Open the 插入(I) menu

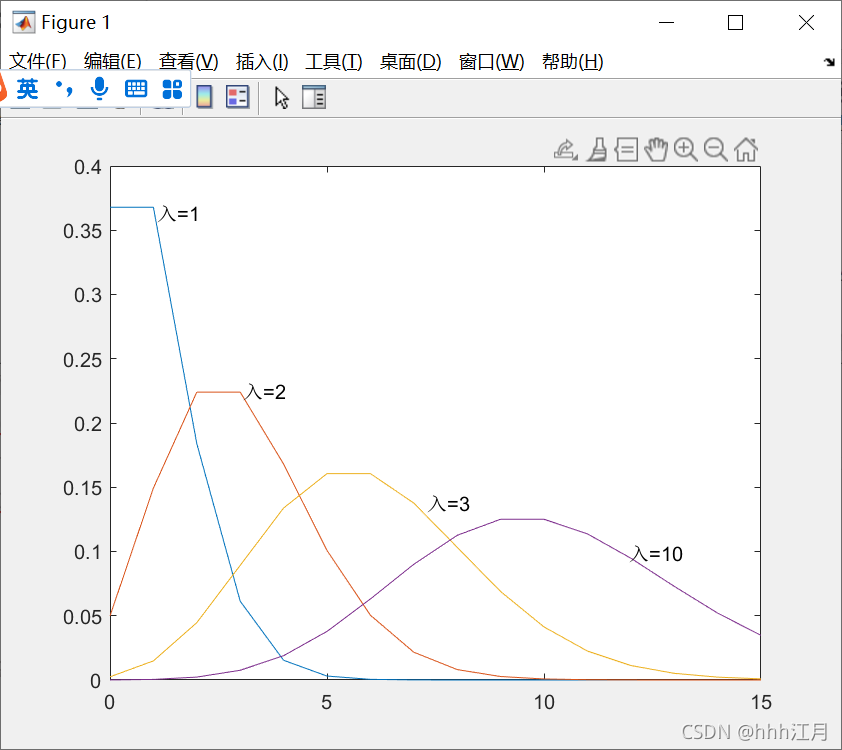(x=262, y=62)
